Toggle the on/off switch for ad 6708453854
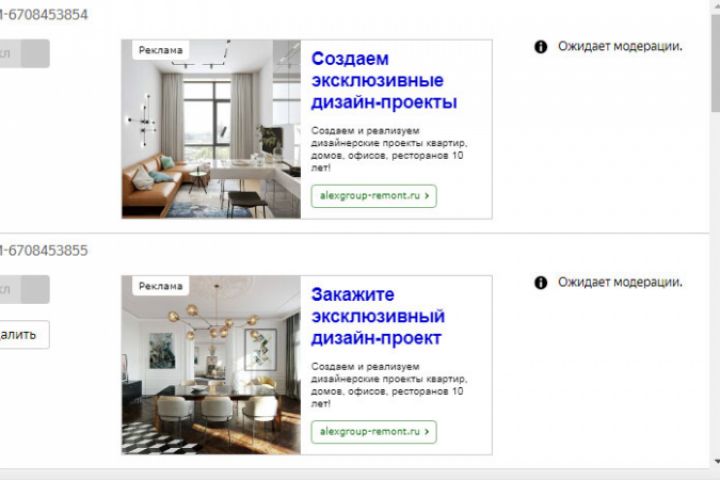 click(24, 54)
